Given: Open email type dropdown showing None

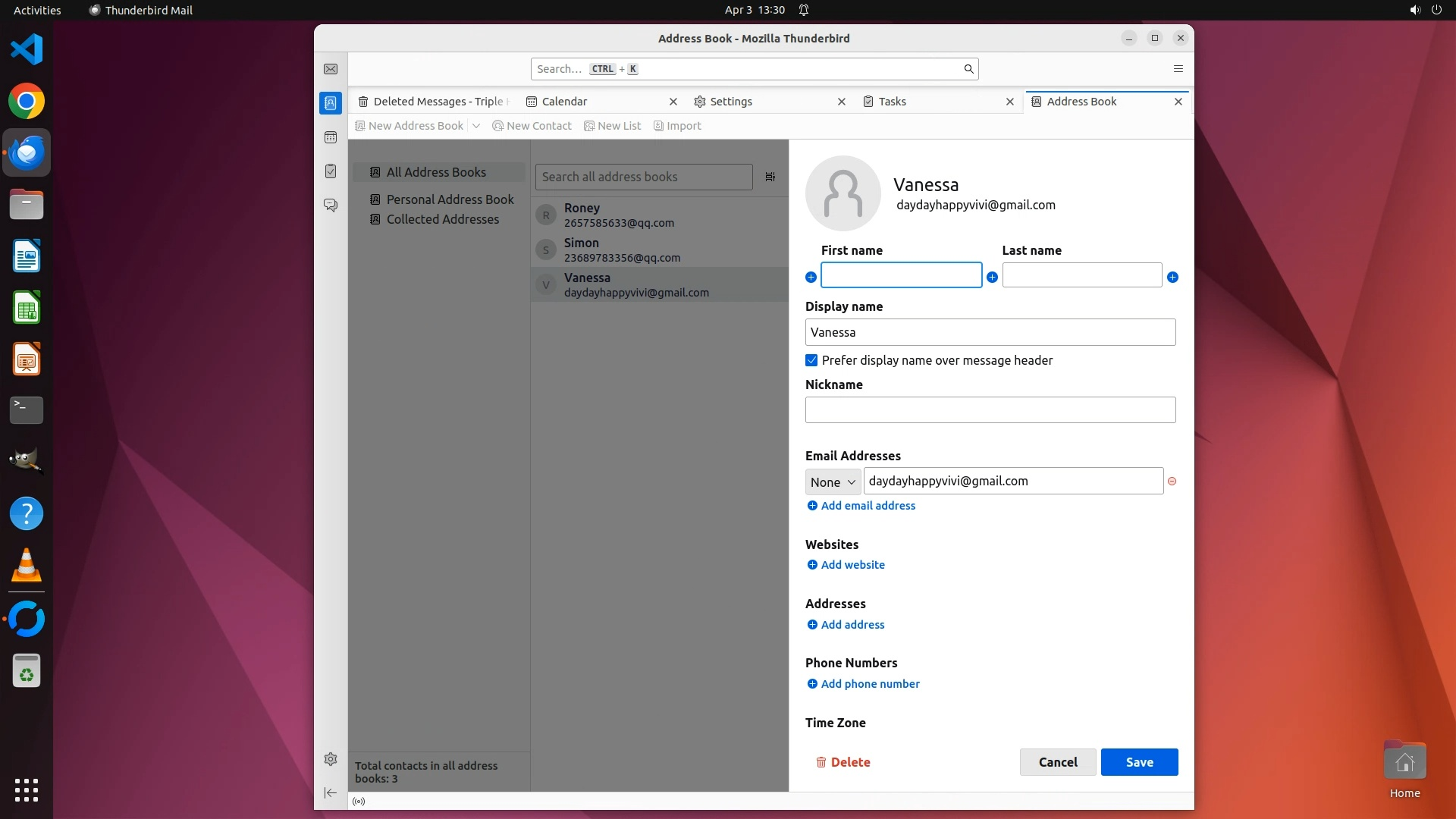Looking at the screenshot, I should (x=833, y=482).
